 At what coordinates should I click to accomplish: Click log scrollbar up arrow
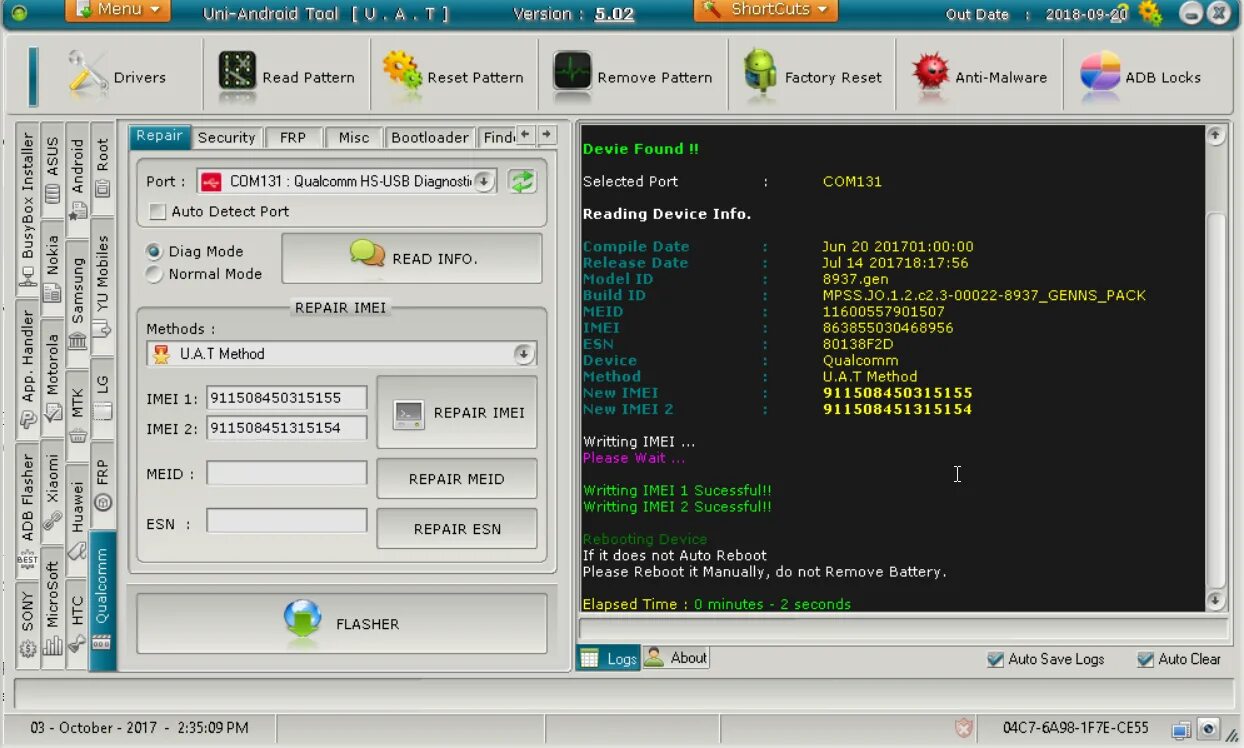[x=1216, y=135]
